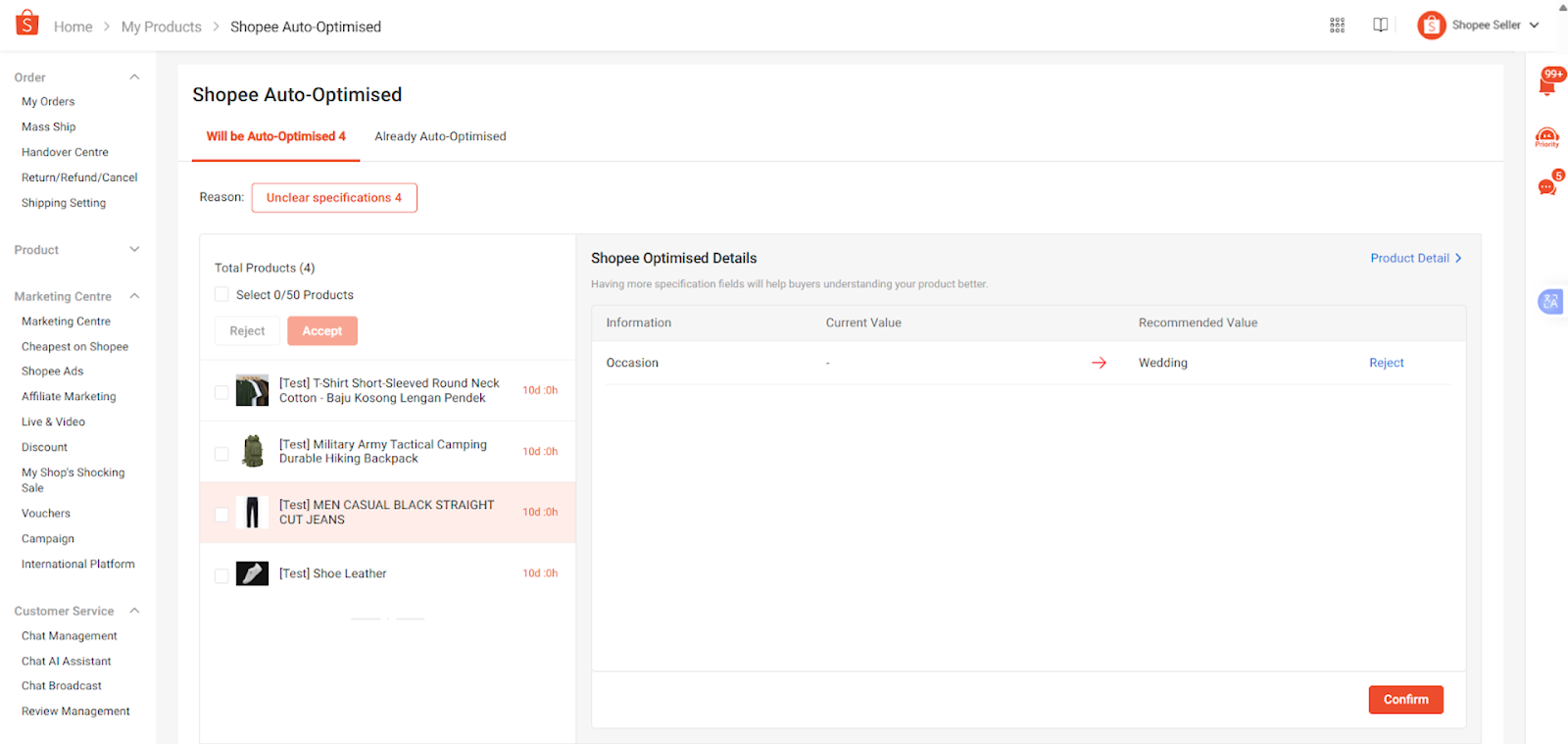This screenshot has width=1568, height=744.
Task: Open chat bubble icon with 5 badge
Action: [1547, 186]
